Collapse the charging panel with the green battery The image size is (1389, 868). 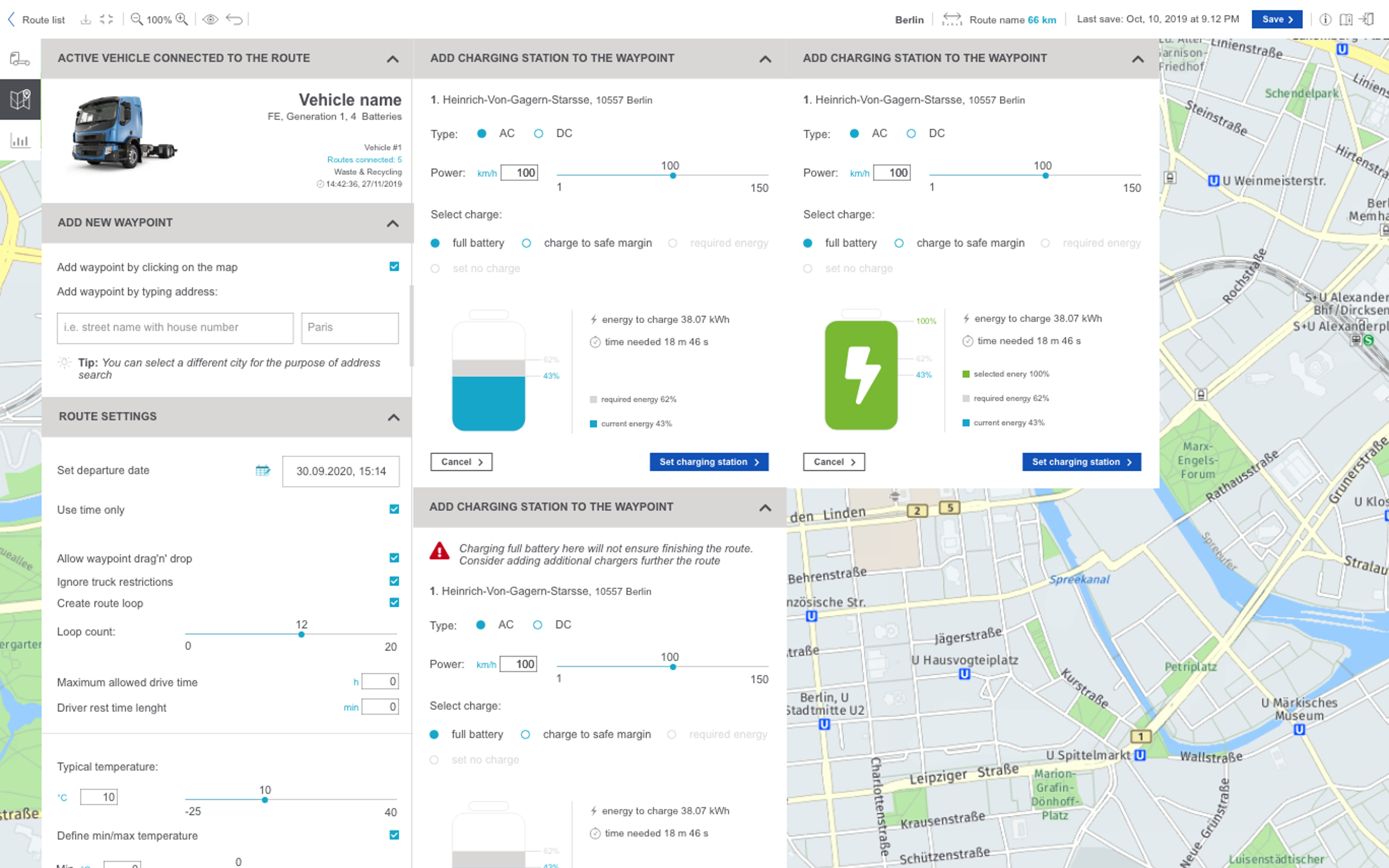(1137, 59)
